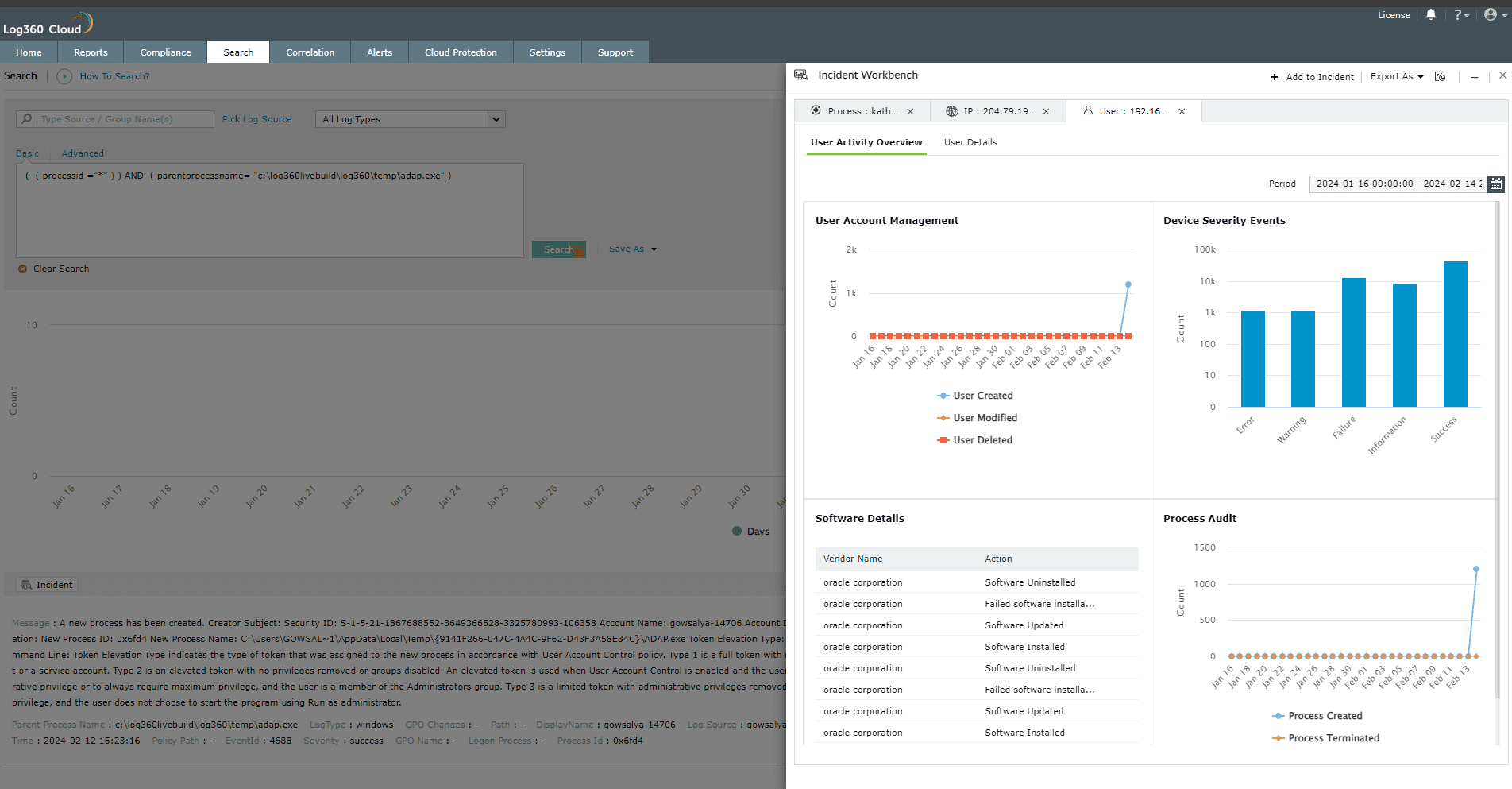
Task: Toggle User Created legend series
Action: [975, 396]
